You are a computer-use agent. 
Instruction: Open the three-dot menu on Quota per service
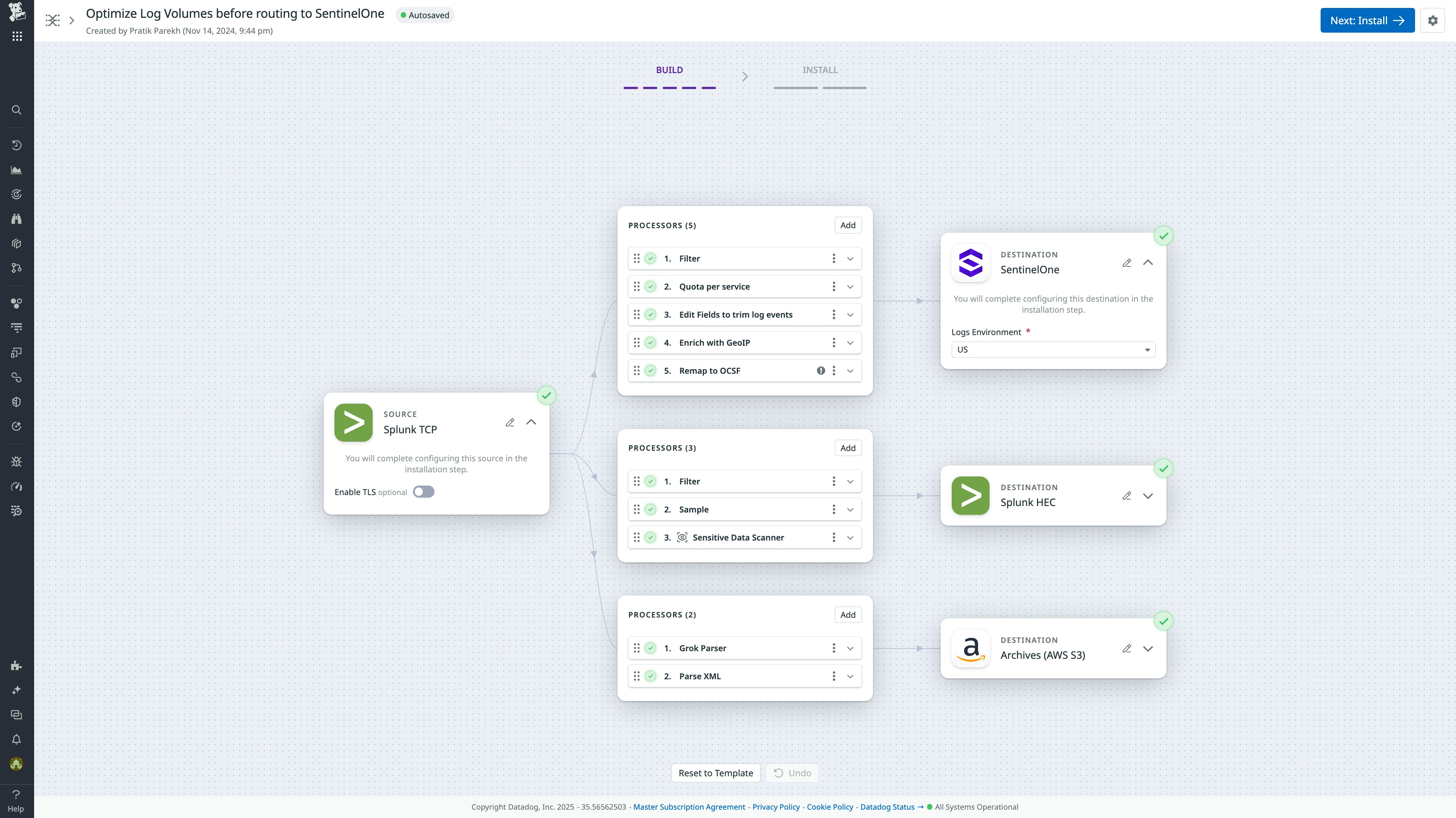point(834,287)
